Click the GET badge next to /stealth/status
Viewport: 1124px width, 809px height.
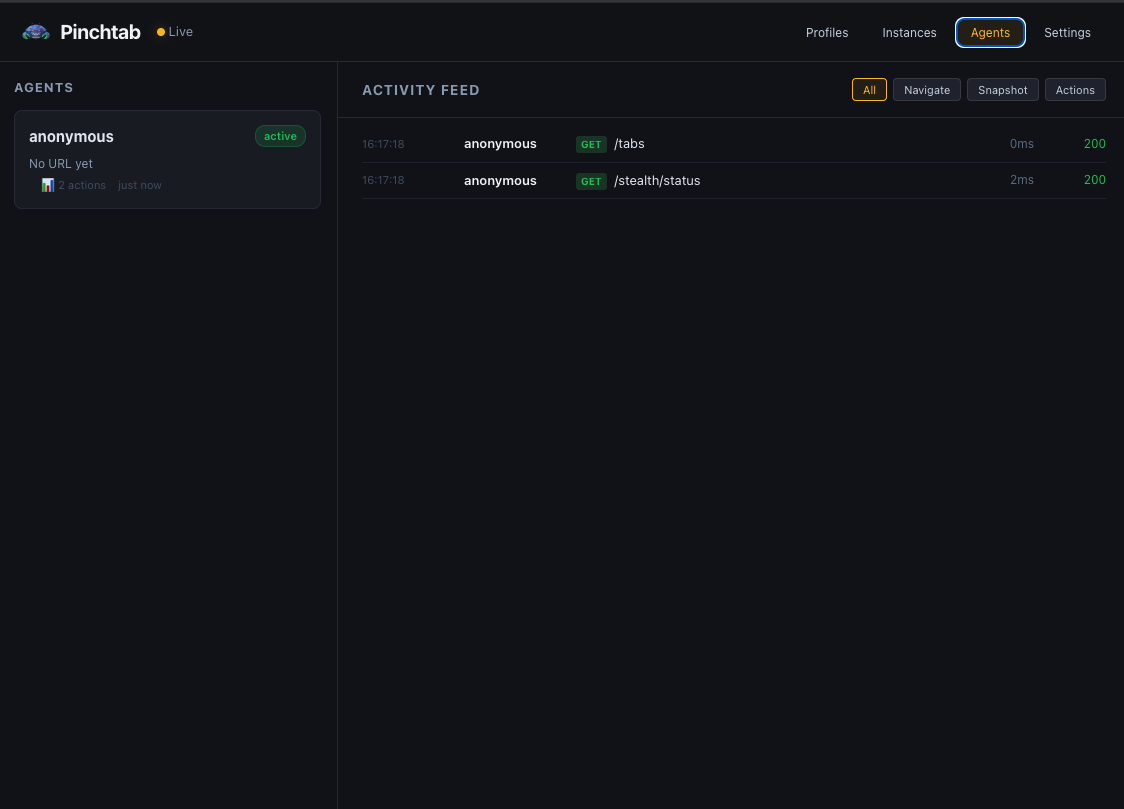(x=591, y=181)
